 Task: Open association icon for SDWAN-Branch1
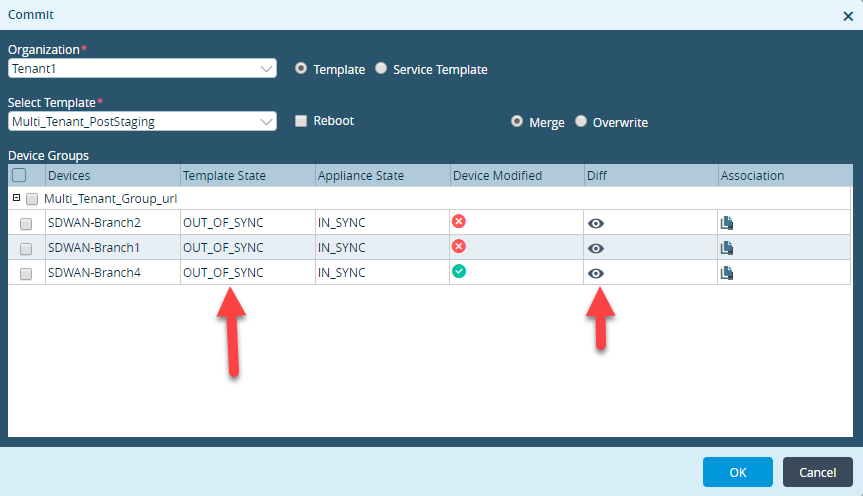[727, 248]
